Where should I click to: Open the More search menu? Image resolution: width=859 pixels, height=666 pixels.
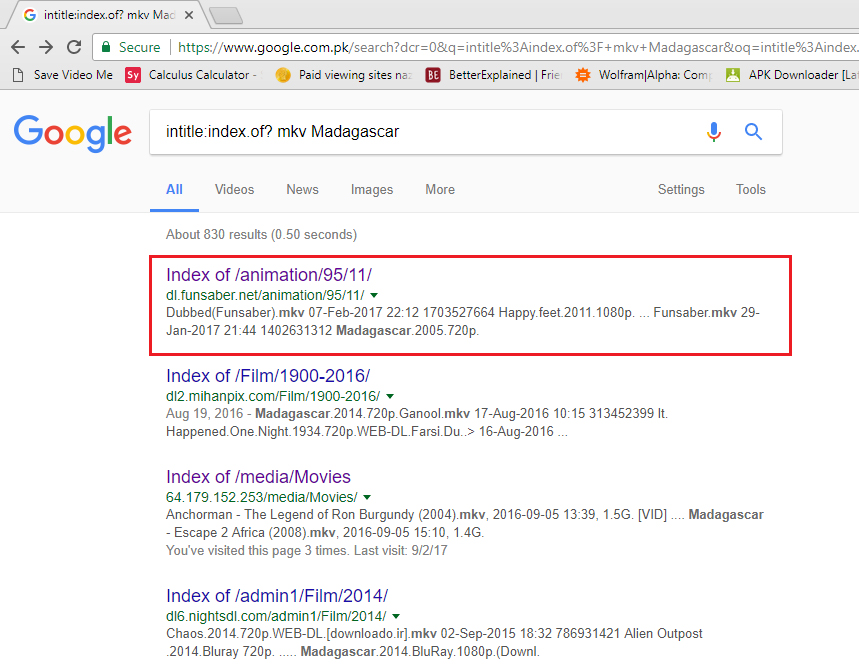pyautogui.click(x=440, y=190)
